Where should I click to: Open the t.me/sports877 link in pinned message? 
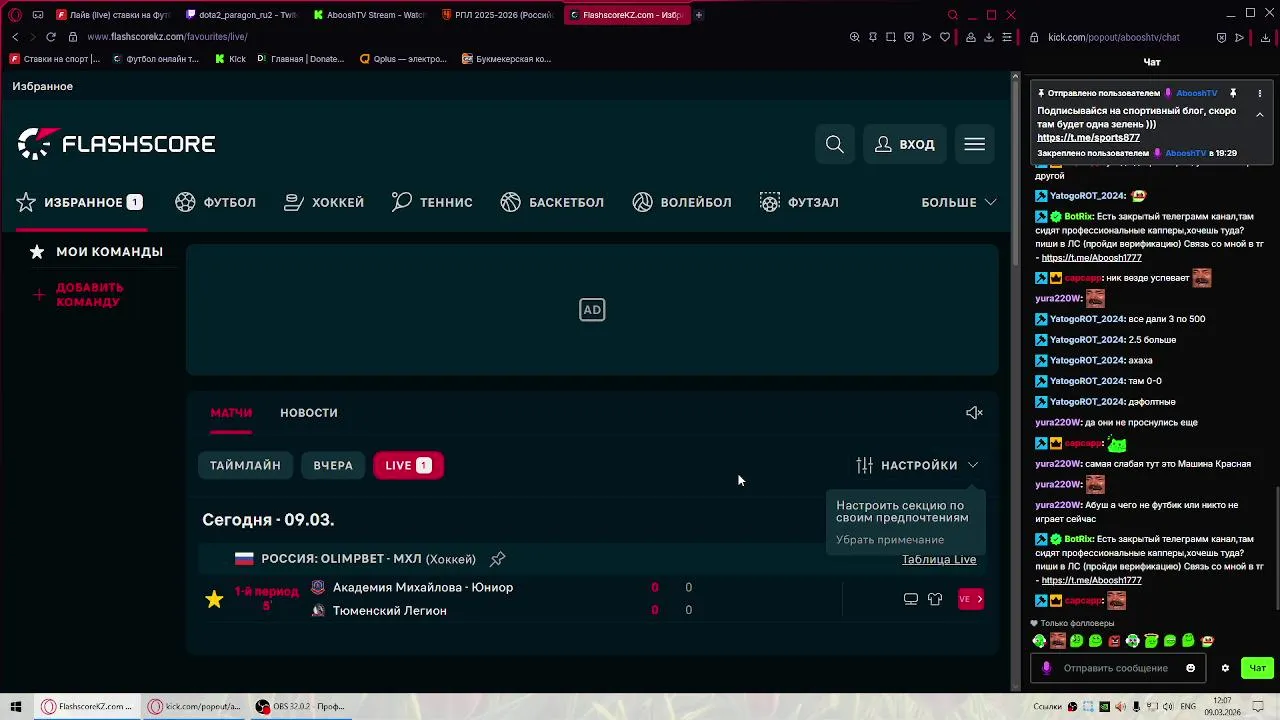click(1088, 138)
